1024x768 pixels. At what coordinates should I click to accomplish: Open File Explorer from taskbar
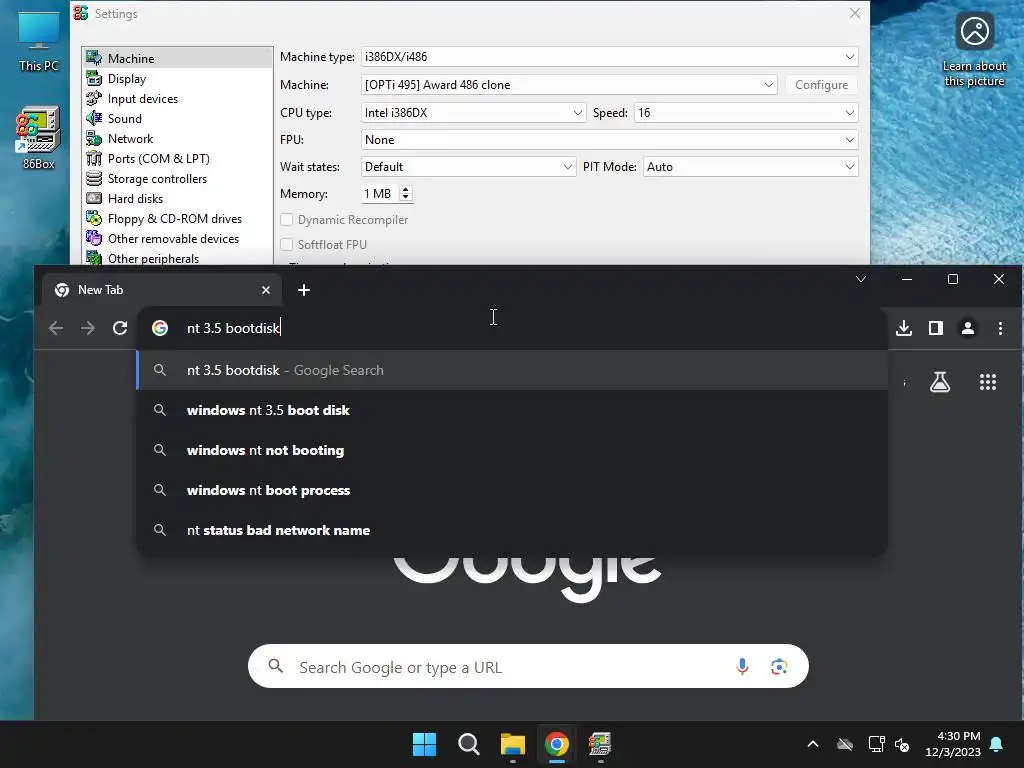513,744
